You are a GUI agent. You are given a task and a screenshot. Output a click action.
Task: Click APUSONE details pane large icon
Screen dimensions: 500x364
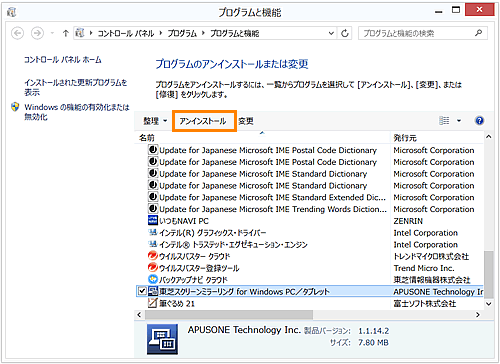click(x=162, y=339)
